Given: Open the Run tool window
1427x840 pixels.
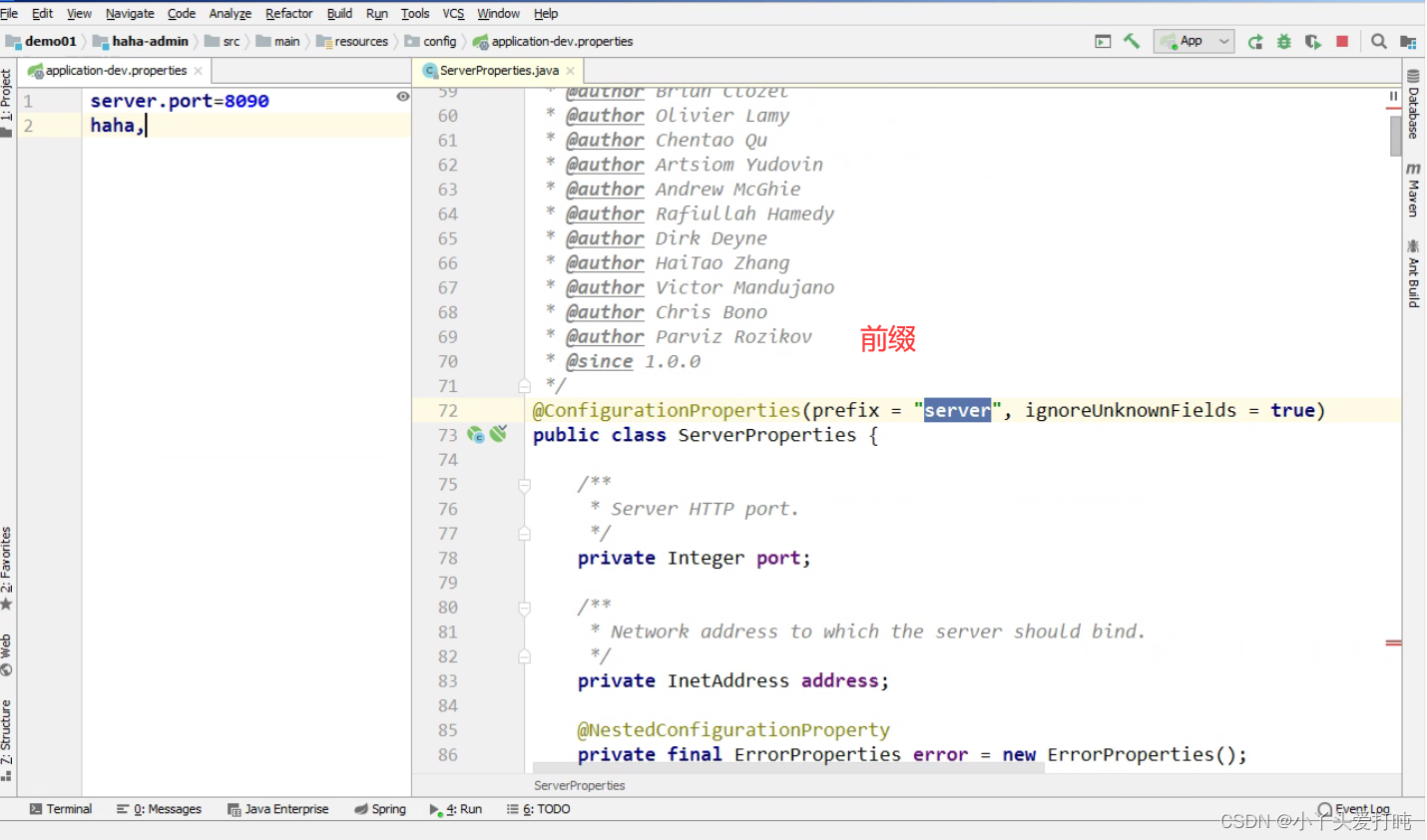Looking at the screenshot, I should (456, 809).
